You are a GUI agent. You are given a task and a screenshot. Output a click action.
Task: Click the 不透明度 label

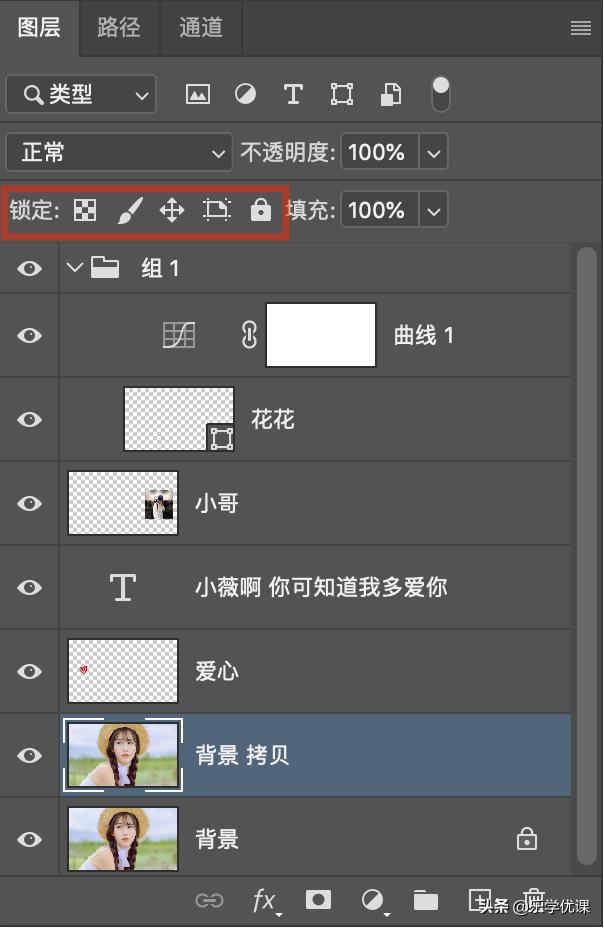point(288,152)
